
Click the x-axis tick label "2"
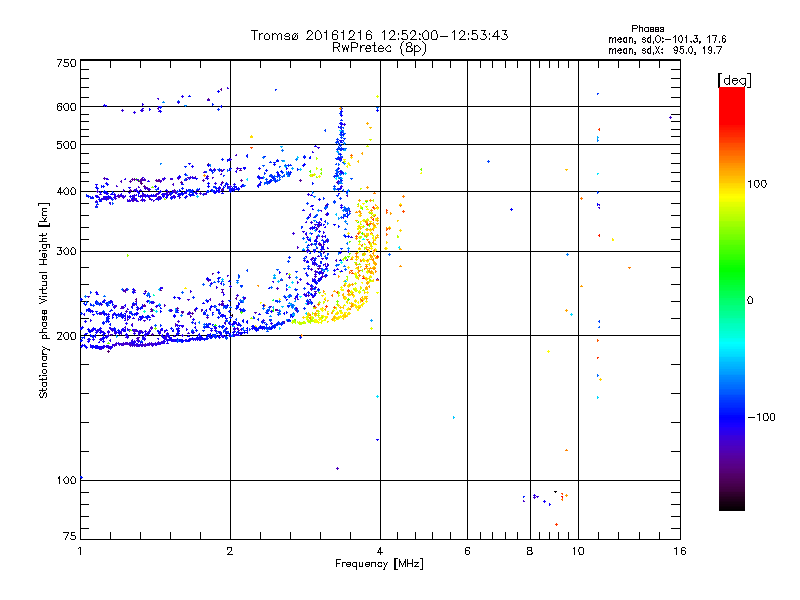230,551
